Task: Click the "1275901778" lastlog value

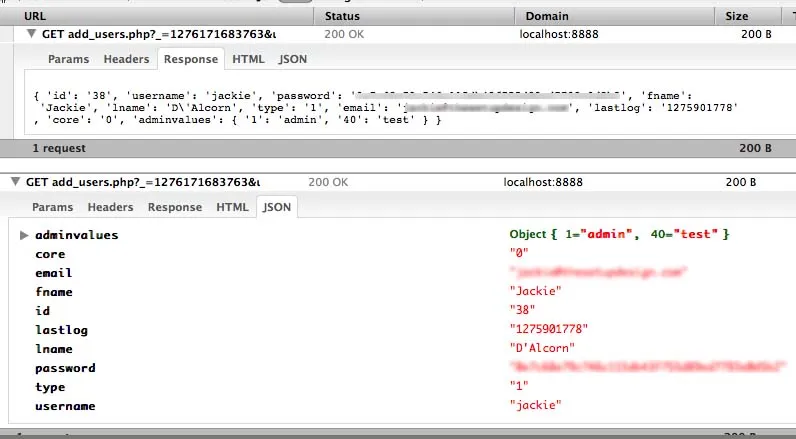Action: 549,329
